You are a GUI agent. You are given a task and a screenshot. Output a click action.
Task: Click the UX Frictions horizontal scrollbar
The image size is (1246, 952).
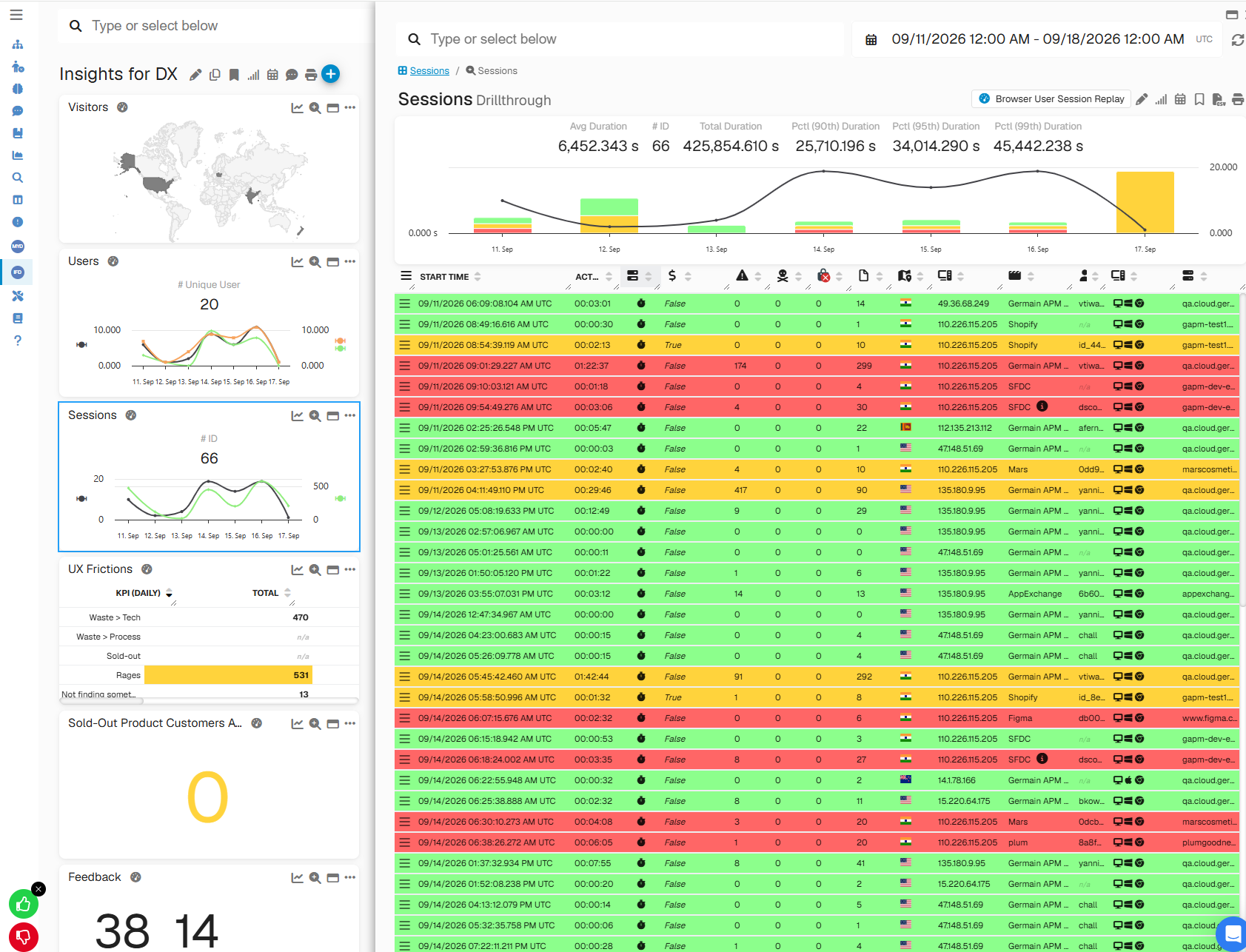(x=101, y=700)
